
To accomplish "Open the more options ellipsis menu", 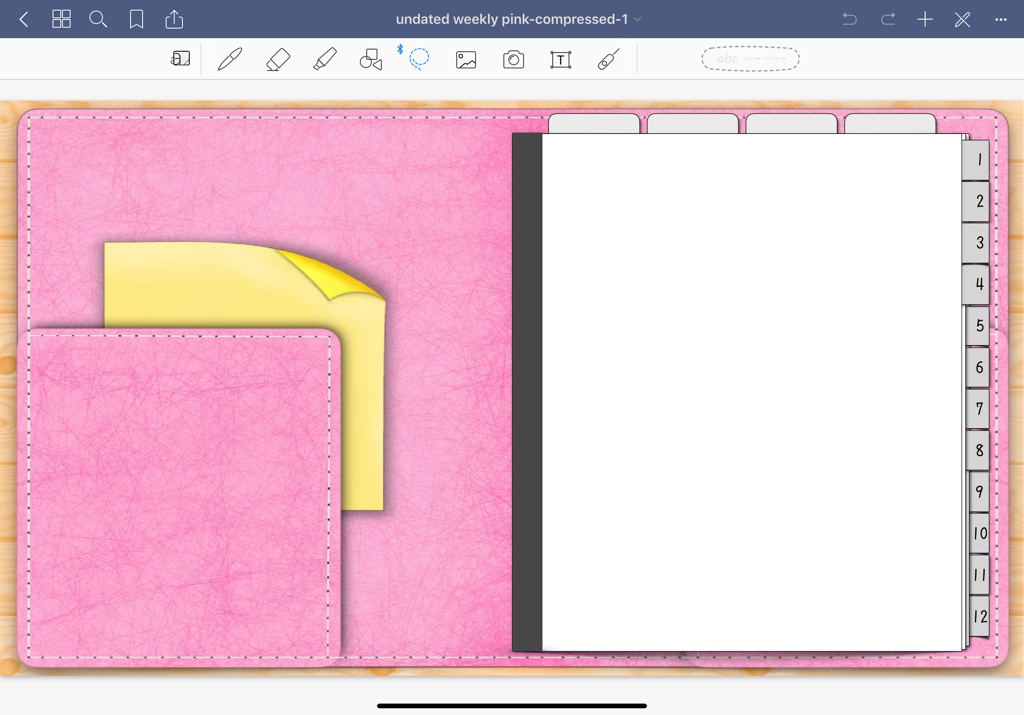I will 1000,18.
